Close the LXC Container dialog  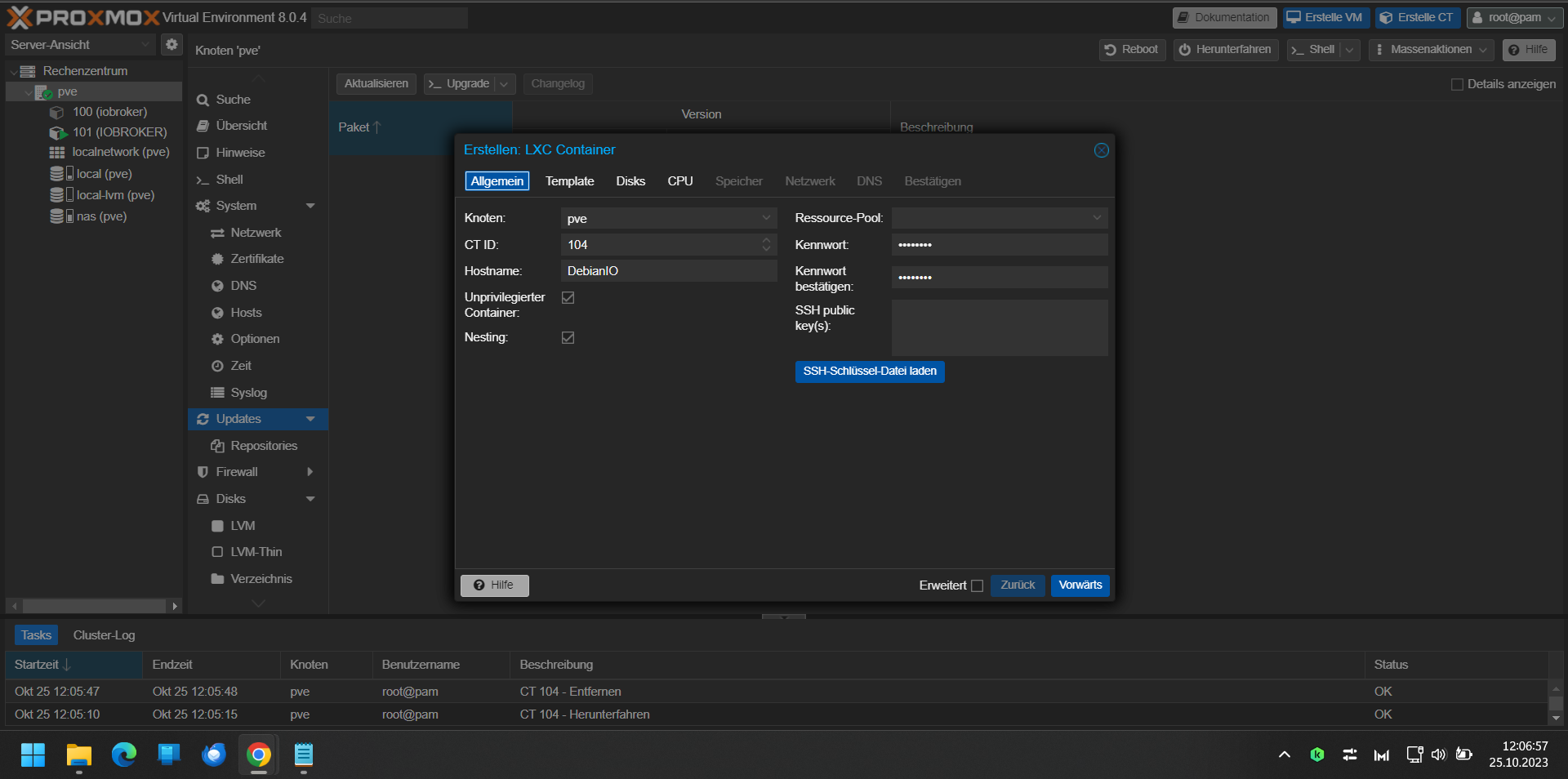1102,150
